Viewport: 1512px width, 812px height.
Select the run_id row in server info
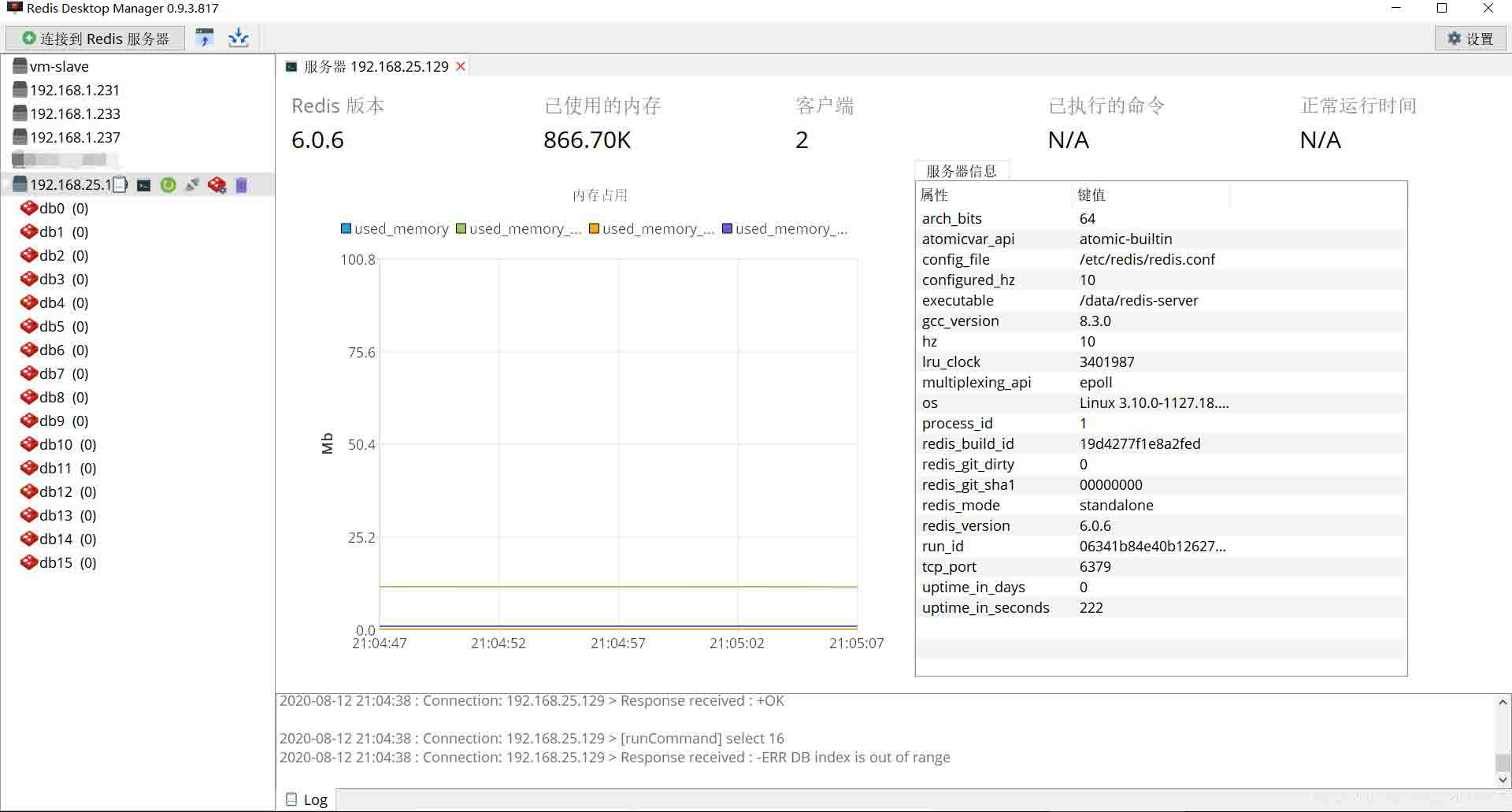pyautogui.click(x=1161, y=546)
